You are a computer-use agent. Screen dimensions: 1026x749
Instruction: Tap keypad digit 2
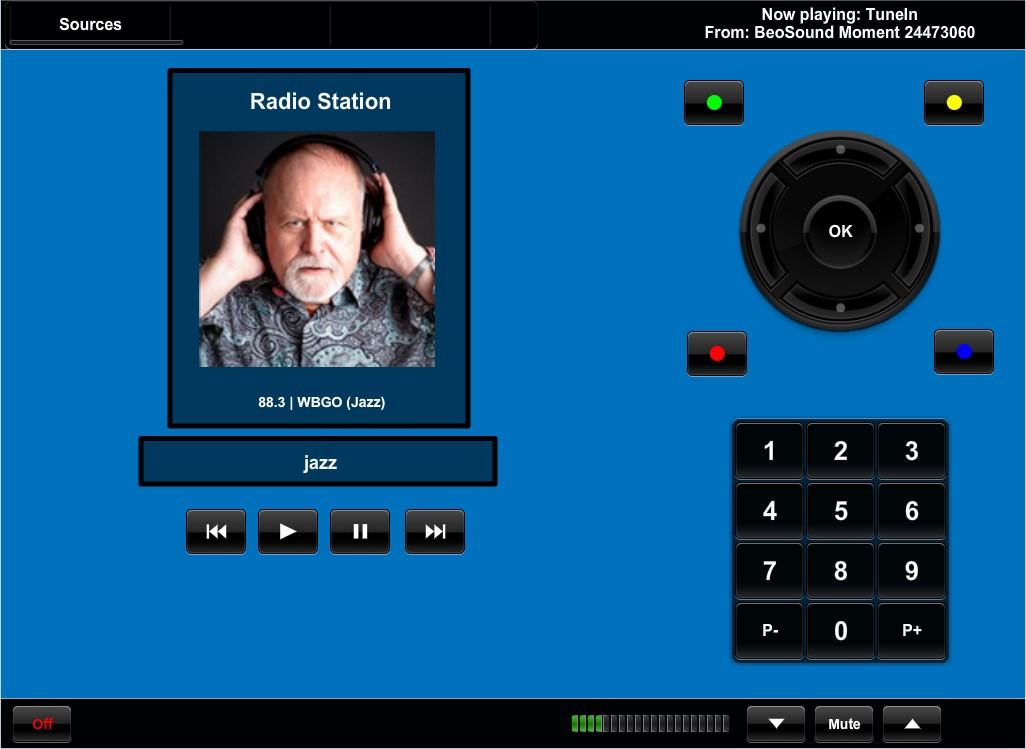pos(840,451)
